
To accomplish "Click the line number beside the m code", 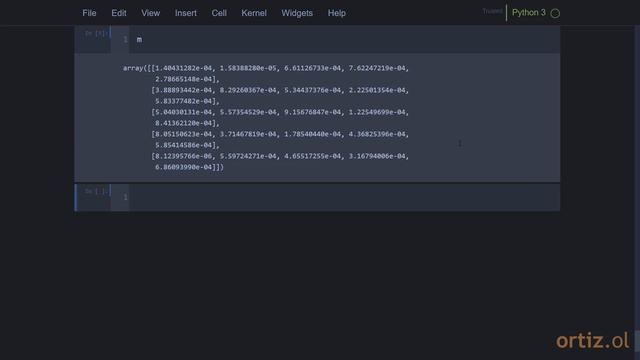I will click(x=125, y=40).
